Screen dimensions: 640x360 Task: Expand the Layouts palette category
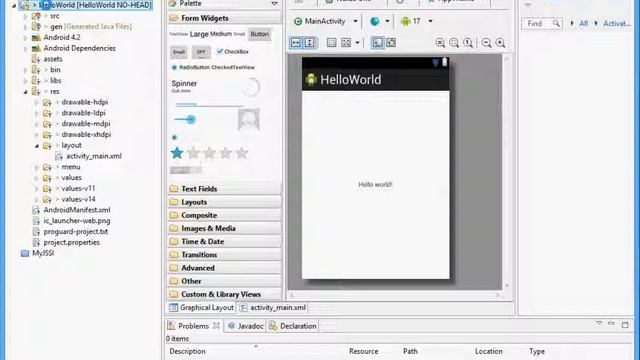[x=224, y=202]
